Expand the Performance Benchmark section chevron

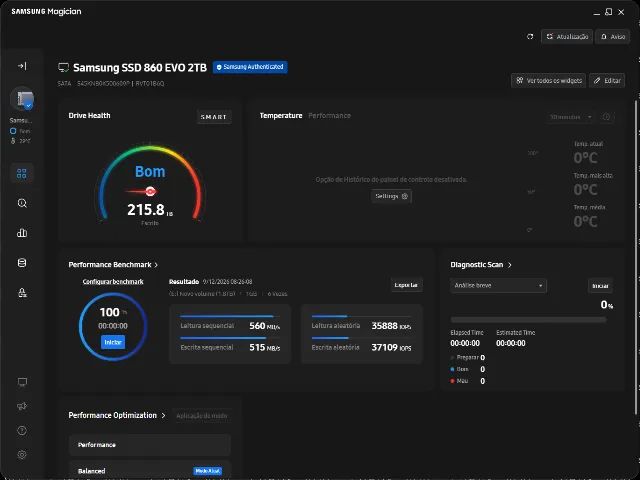pyautogui.click(x=156, y=265)
